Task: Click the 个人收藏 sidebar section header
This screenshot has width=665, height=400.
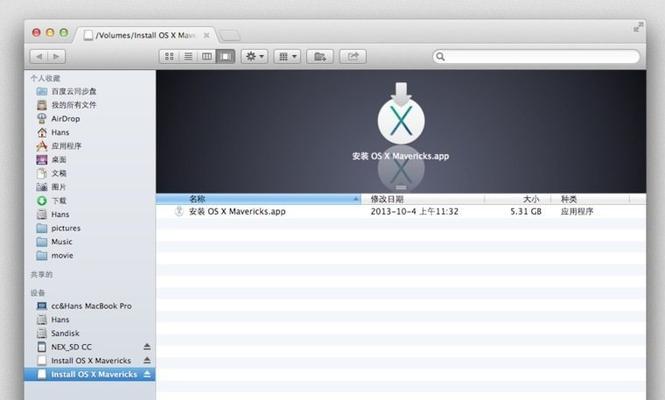Action: 45,78
